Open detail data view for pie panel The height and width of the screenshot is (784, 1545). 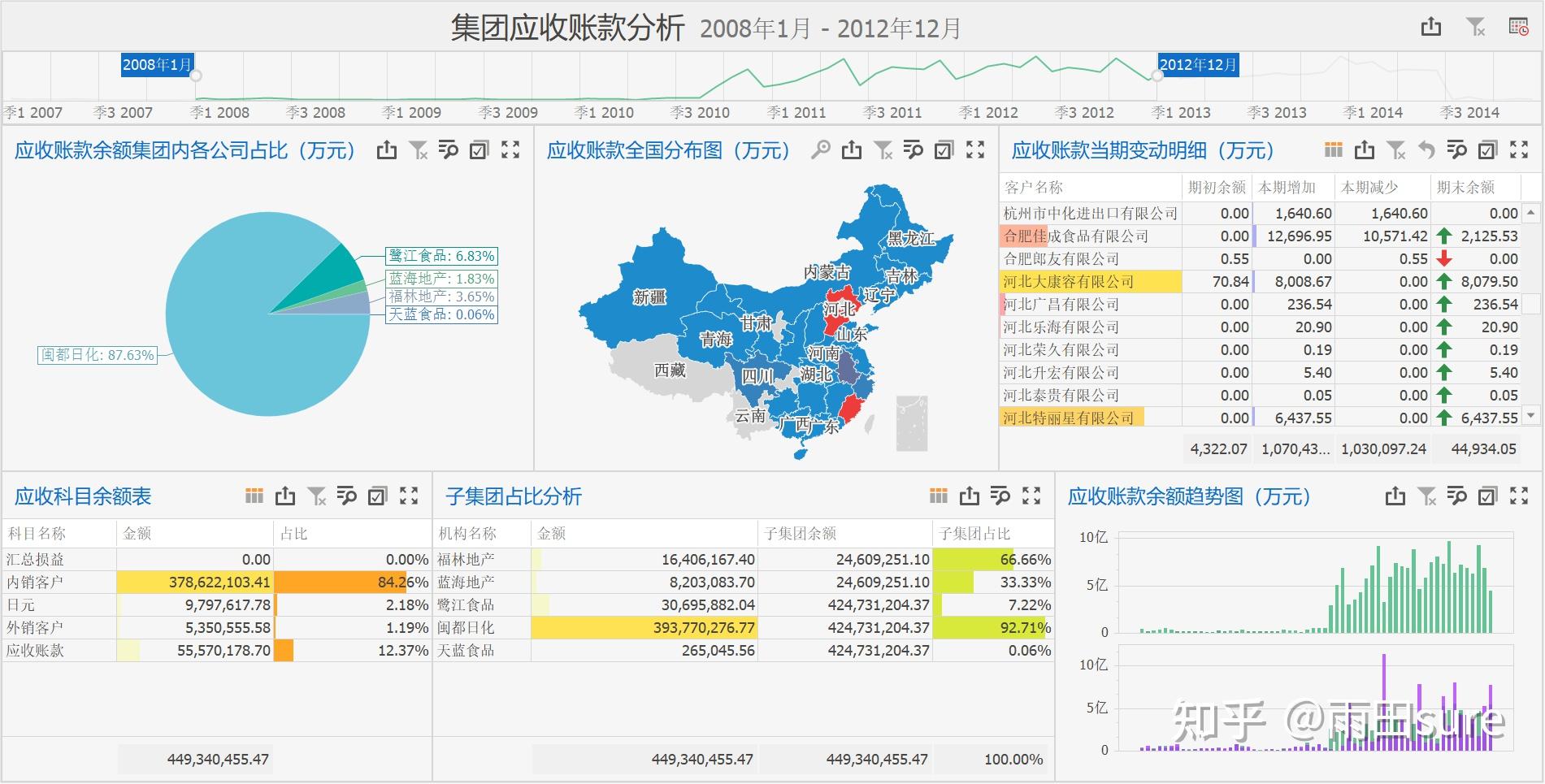click(449, 149)
